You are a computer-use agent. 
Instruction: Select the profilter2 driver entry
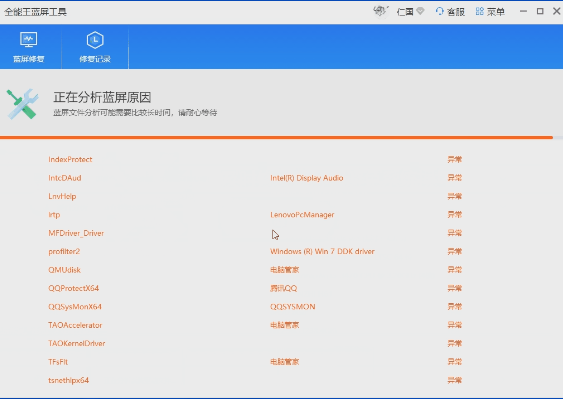coord(64,251)
